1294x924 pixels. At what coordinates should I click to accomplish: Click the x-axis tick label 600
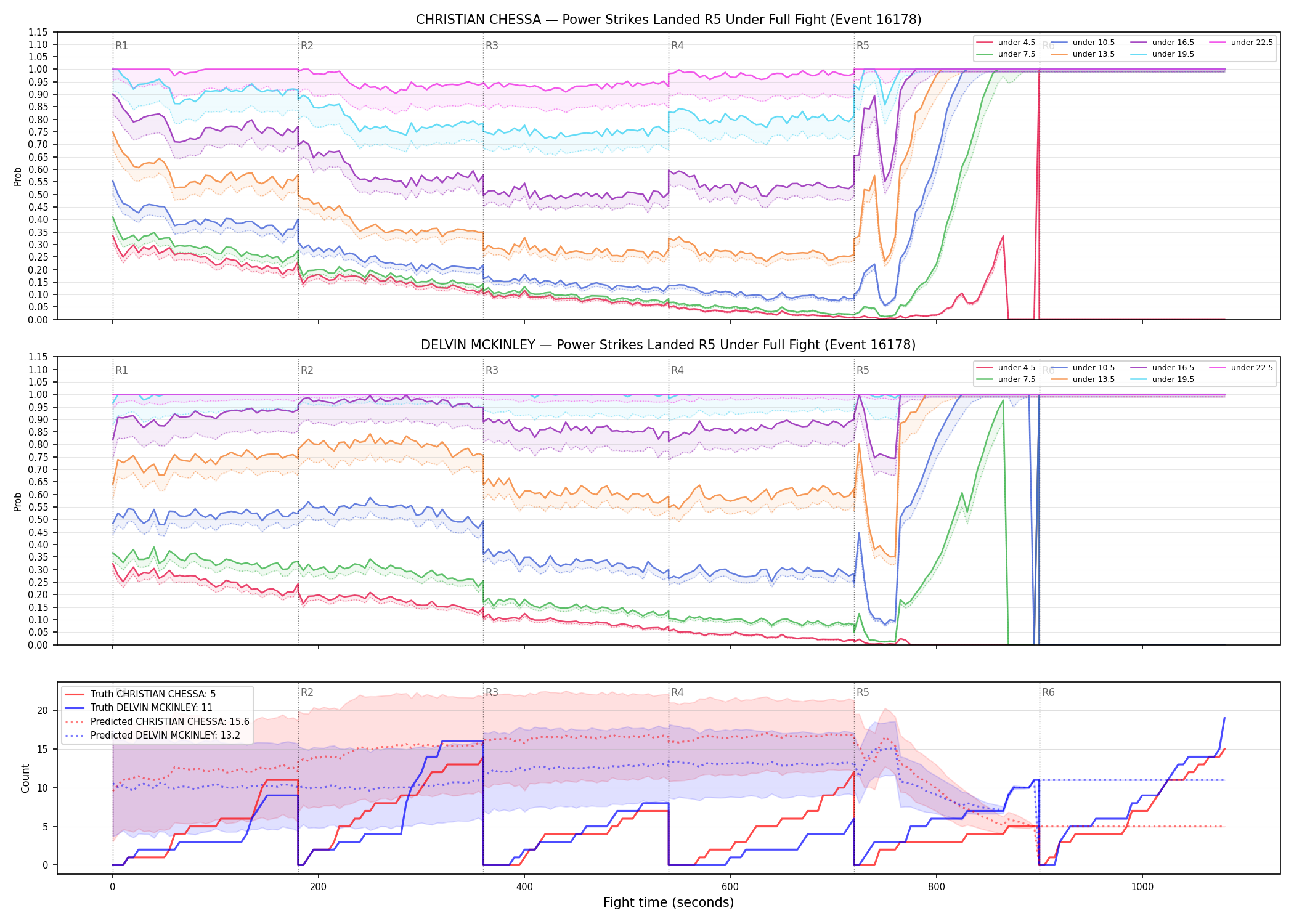tap(730, 886)
